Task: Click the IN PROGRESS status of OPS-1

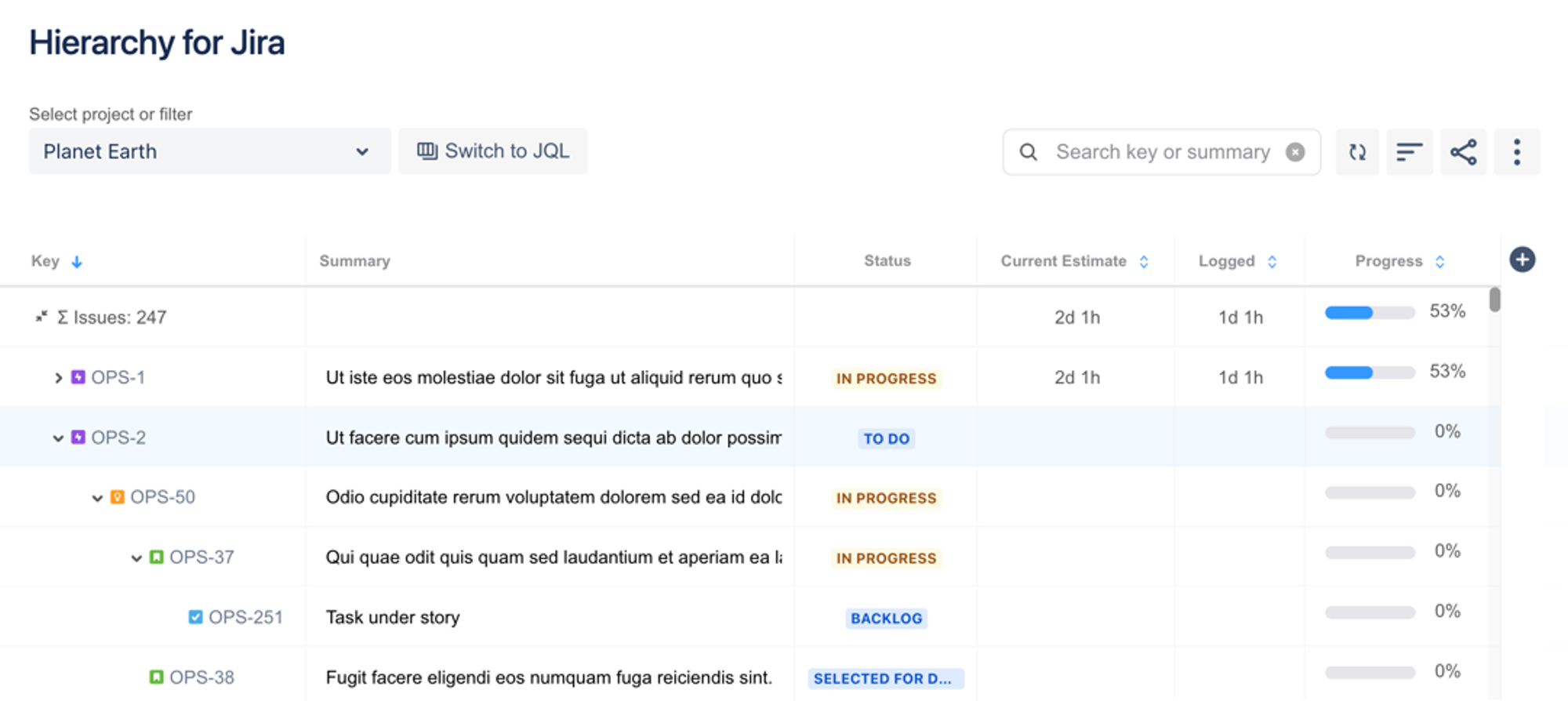Action: pos(887,379)
